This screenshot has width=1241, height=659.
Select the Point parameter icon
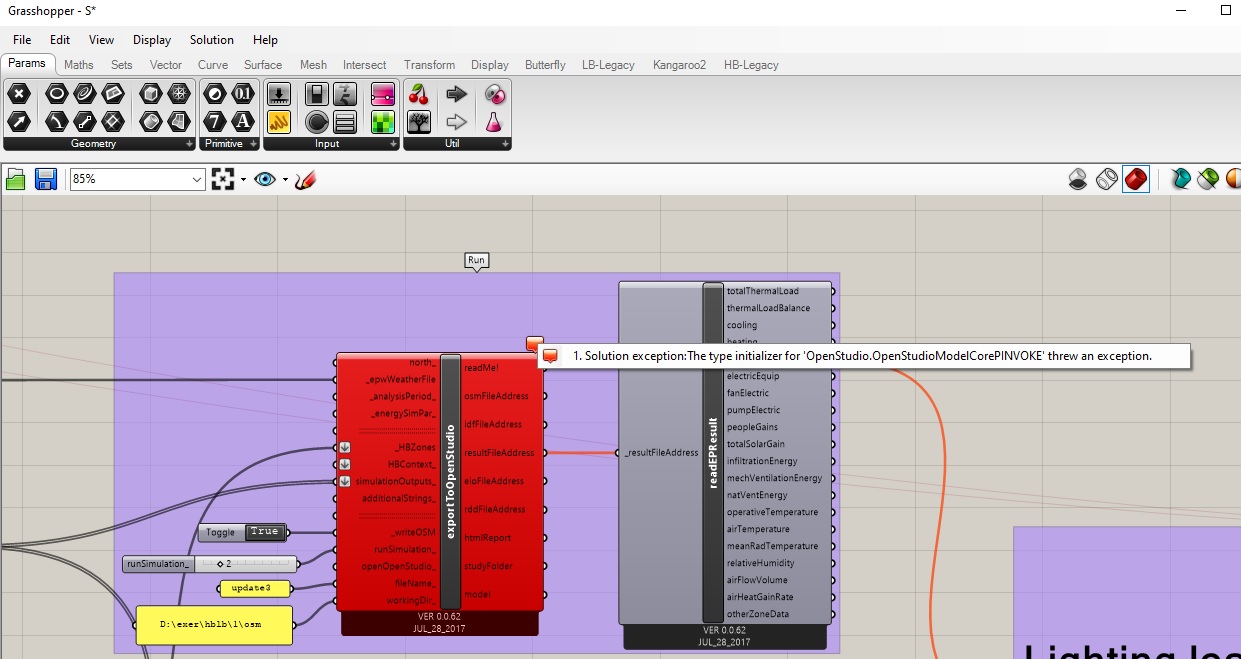[x=19, y=95]
